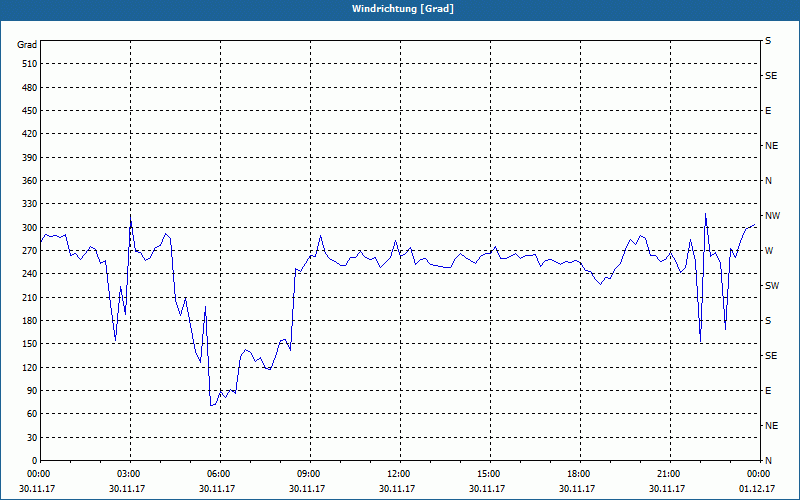800x500 pixels.
Task: Click the 15:00 time axis label
Action: [490, 473]
